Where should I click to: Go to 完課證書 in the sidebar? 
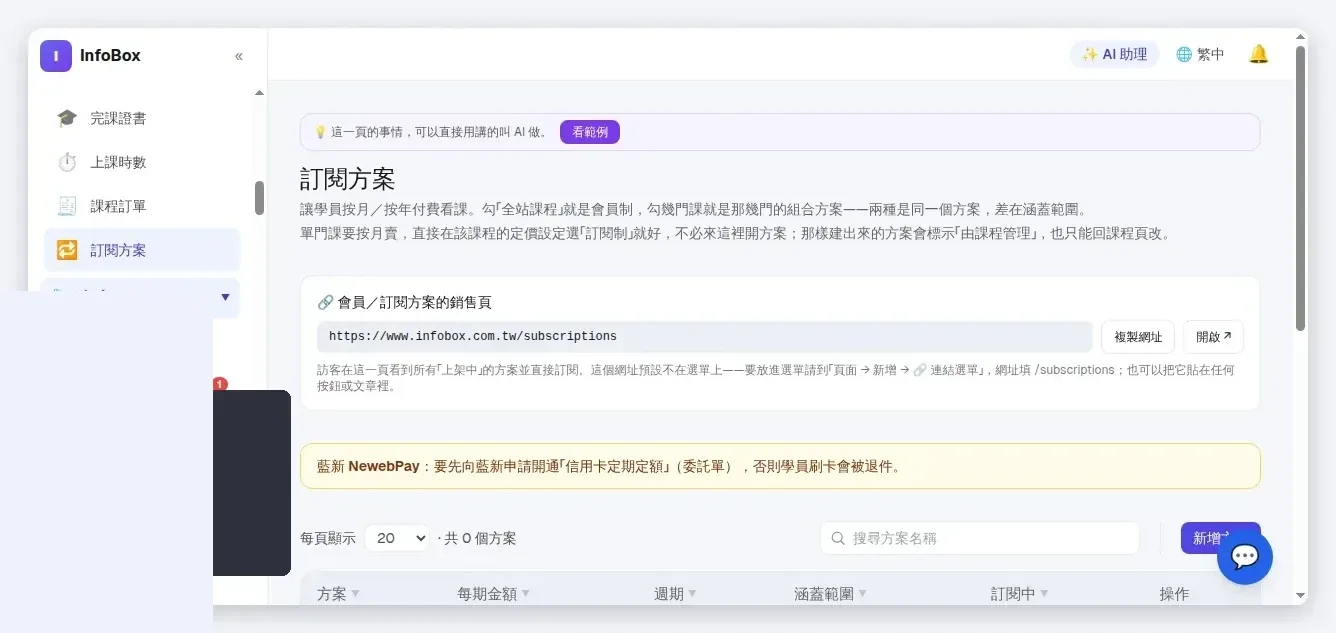[x=142, y=118]
